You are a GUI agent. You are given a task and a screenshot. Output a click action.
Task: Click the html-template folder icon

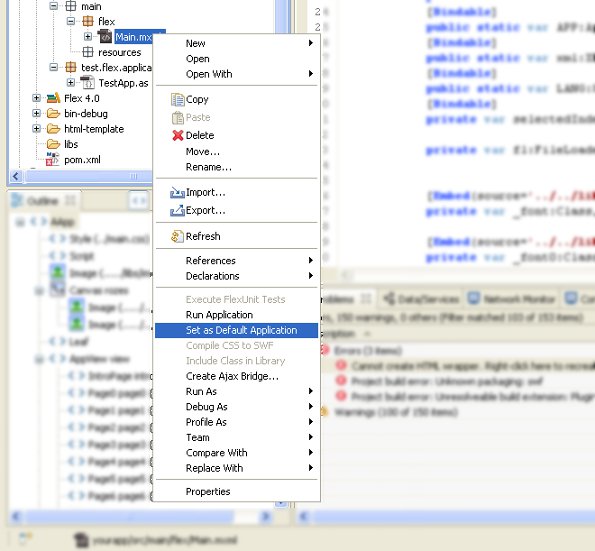tap(54, 129)
